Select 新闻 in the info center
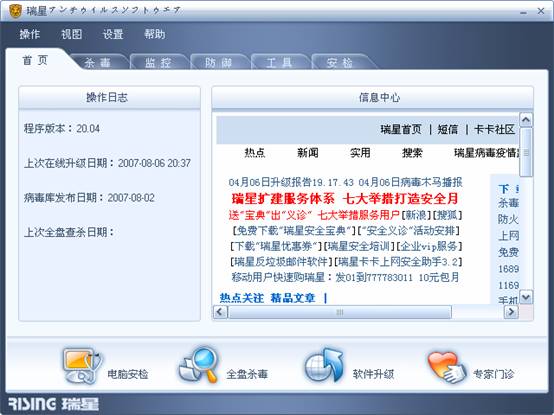Viewport: 554px width, 415px height. click(307, 153)
